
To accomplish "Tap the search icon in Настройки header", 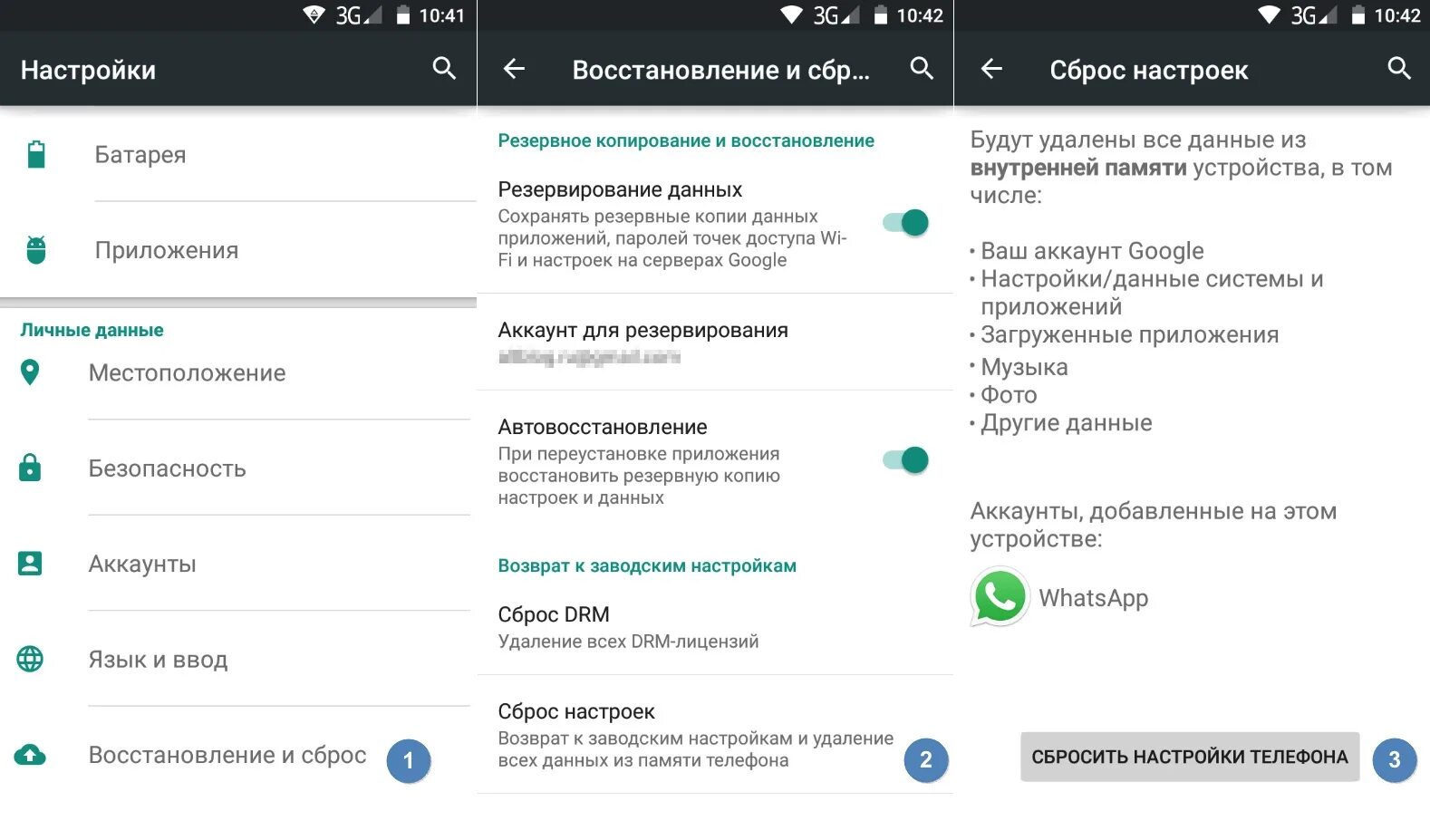I will 444,69.
